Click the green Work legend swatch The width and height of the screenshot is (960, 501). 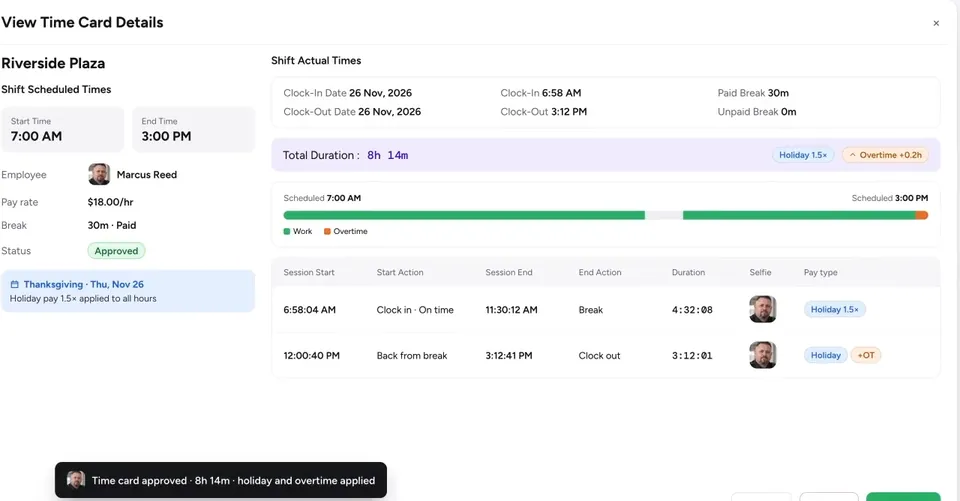(x=287, y=232)
